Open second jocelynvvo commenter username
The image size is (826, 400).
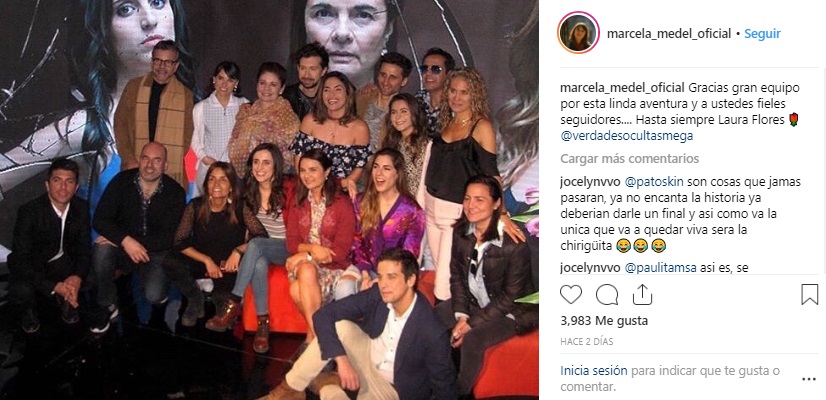coord(590,268)
